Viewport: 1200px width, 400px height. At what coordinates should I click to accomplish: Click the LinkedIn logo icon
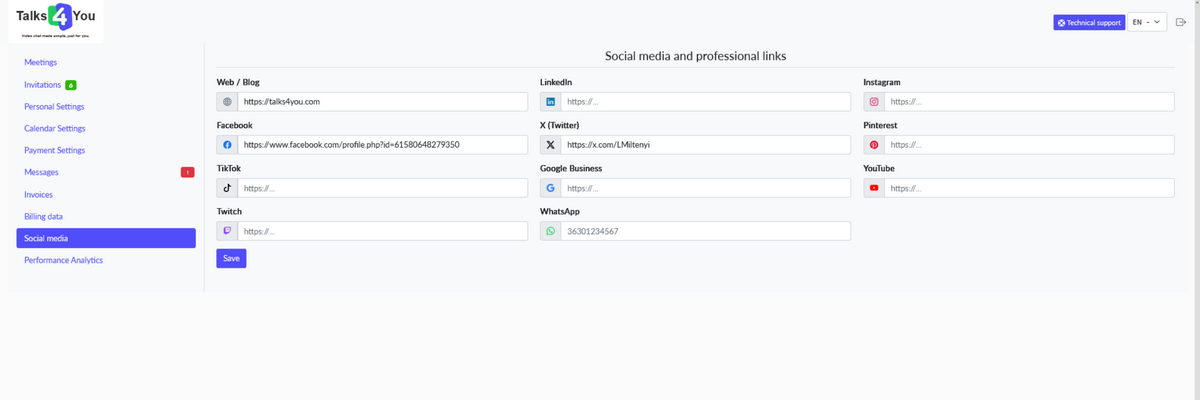(551, 102)
